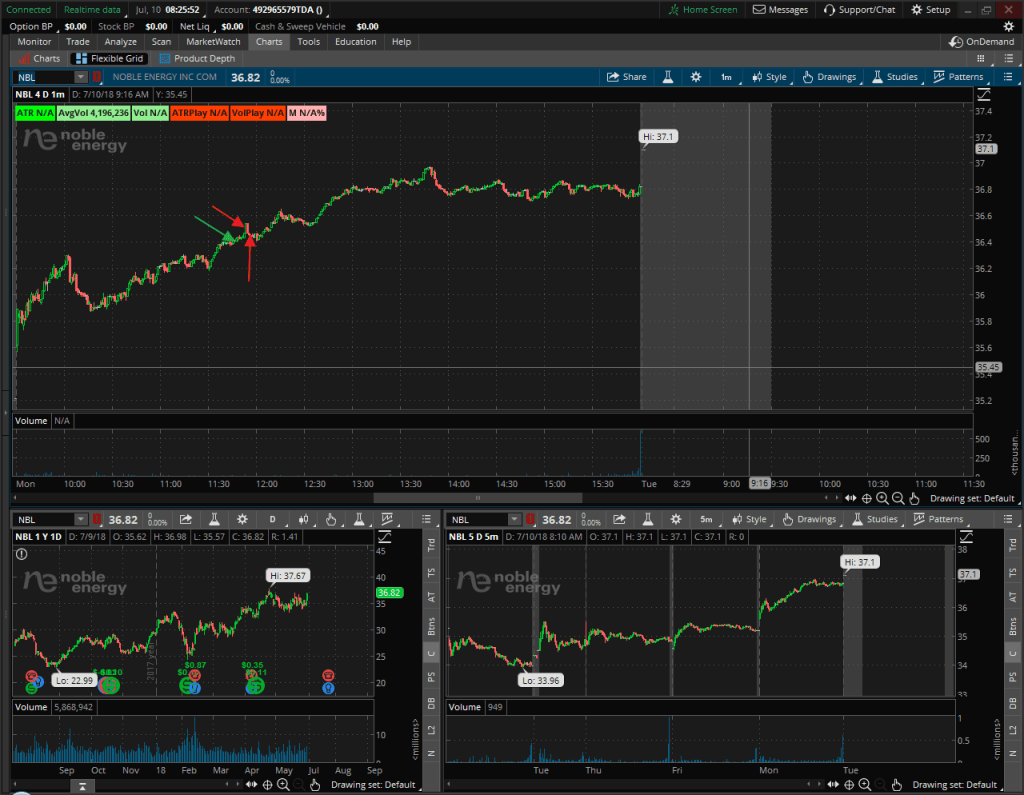Open Share menu in main chart toolbar
The image size is (1024, 795).
[627, 77]
